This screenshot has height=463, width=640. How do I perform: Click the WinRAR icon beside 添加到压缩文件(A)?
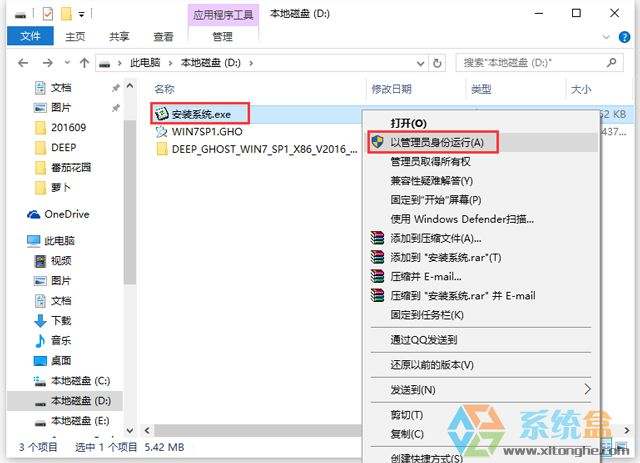pyautogui.click(x=377, y=238)
